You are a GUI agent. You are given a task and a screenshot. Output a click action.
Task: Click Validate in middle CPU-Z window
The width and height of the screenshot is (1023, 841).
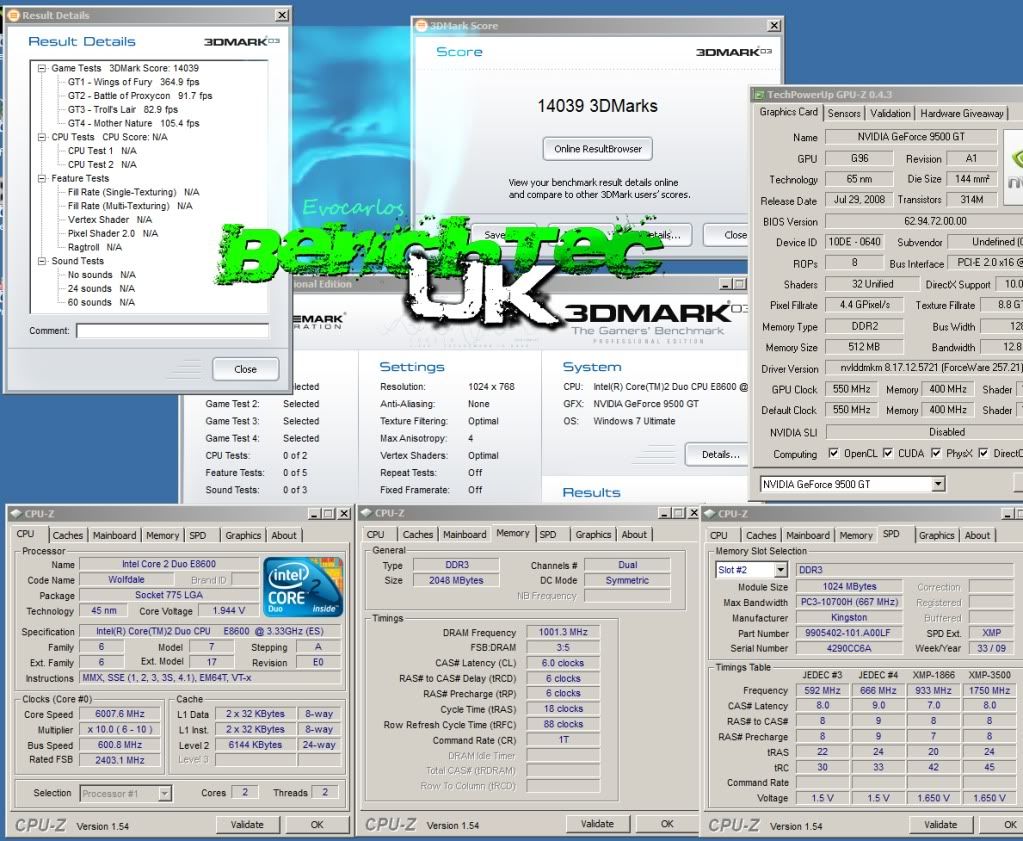point(597,824)
